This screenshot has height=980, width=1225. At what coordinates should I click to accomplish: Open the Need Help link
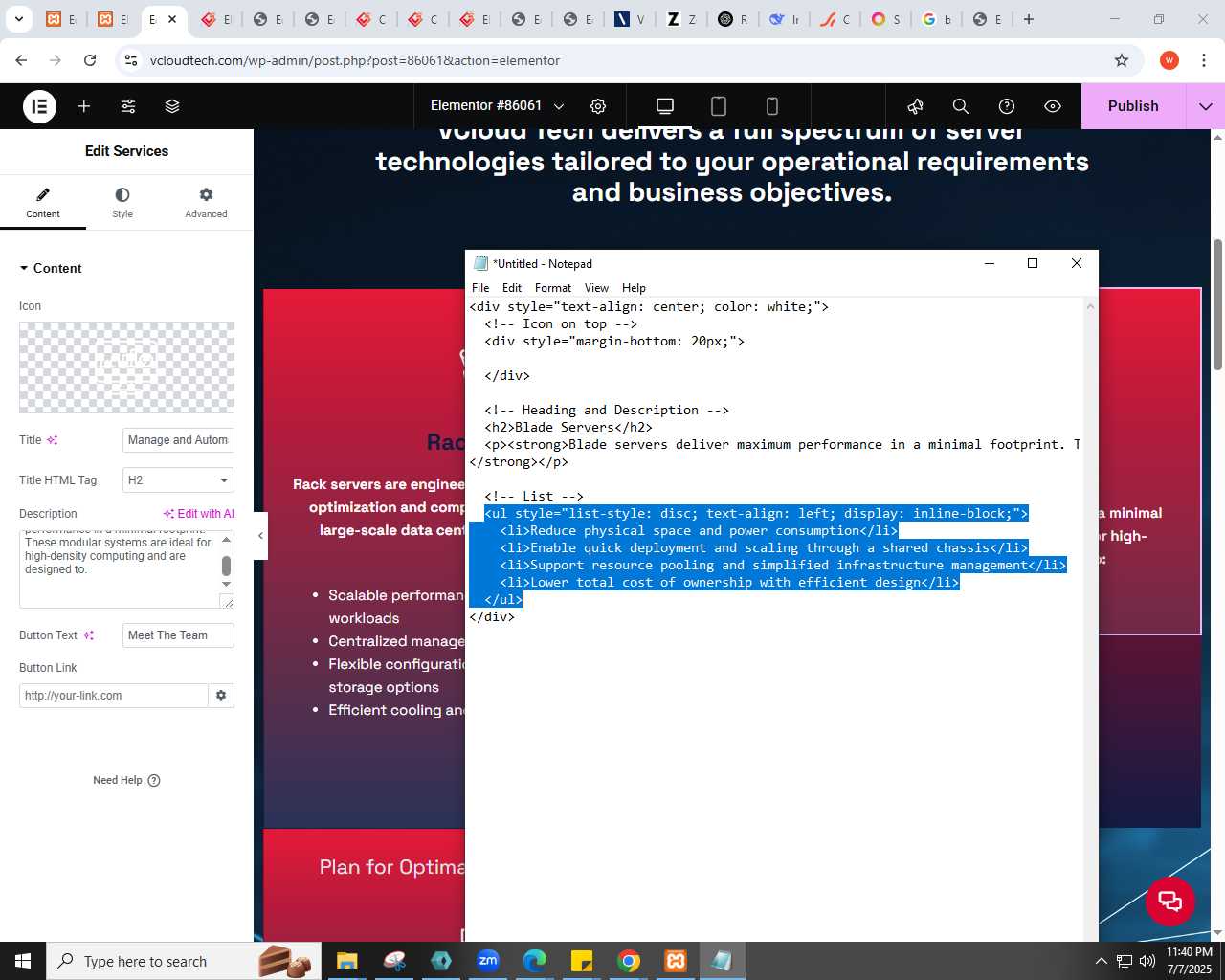[x=126, y=780]
